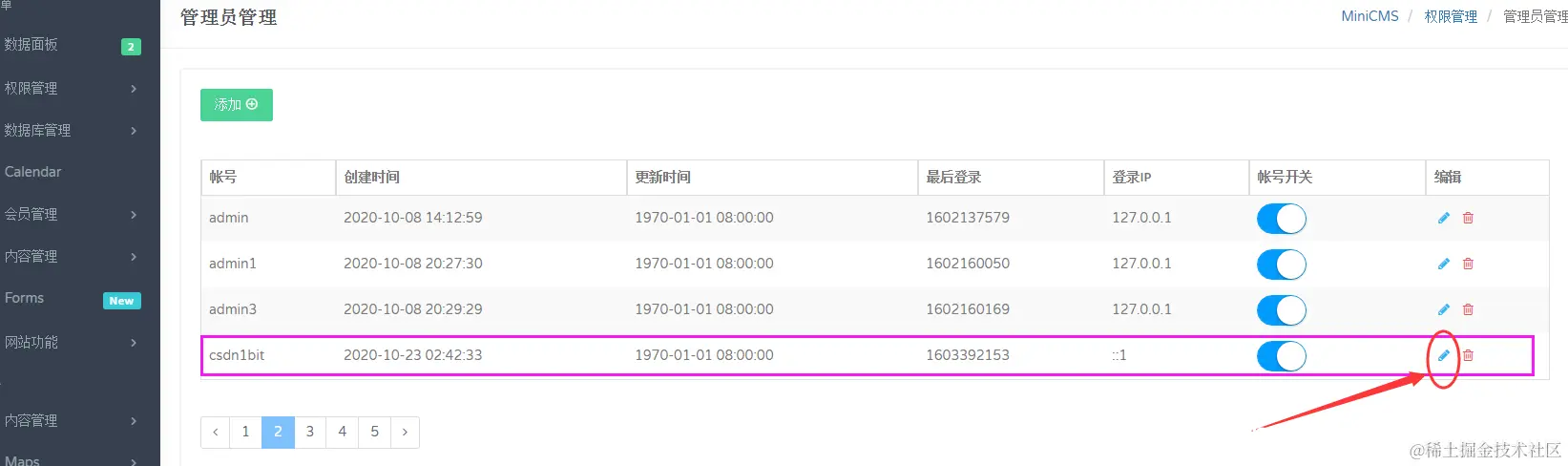
Task: Edit the admin1 account with pencil icon
Action: [x=1443, y=264]
